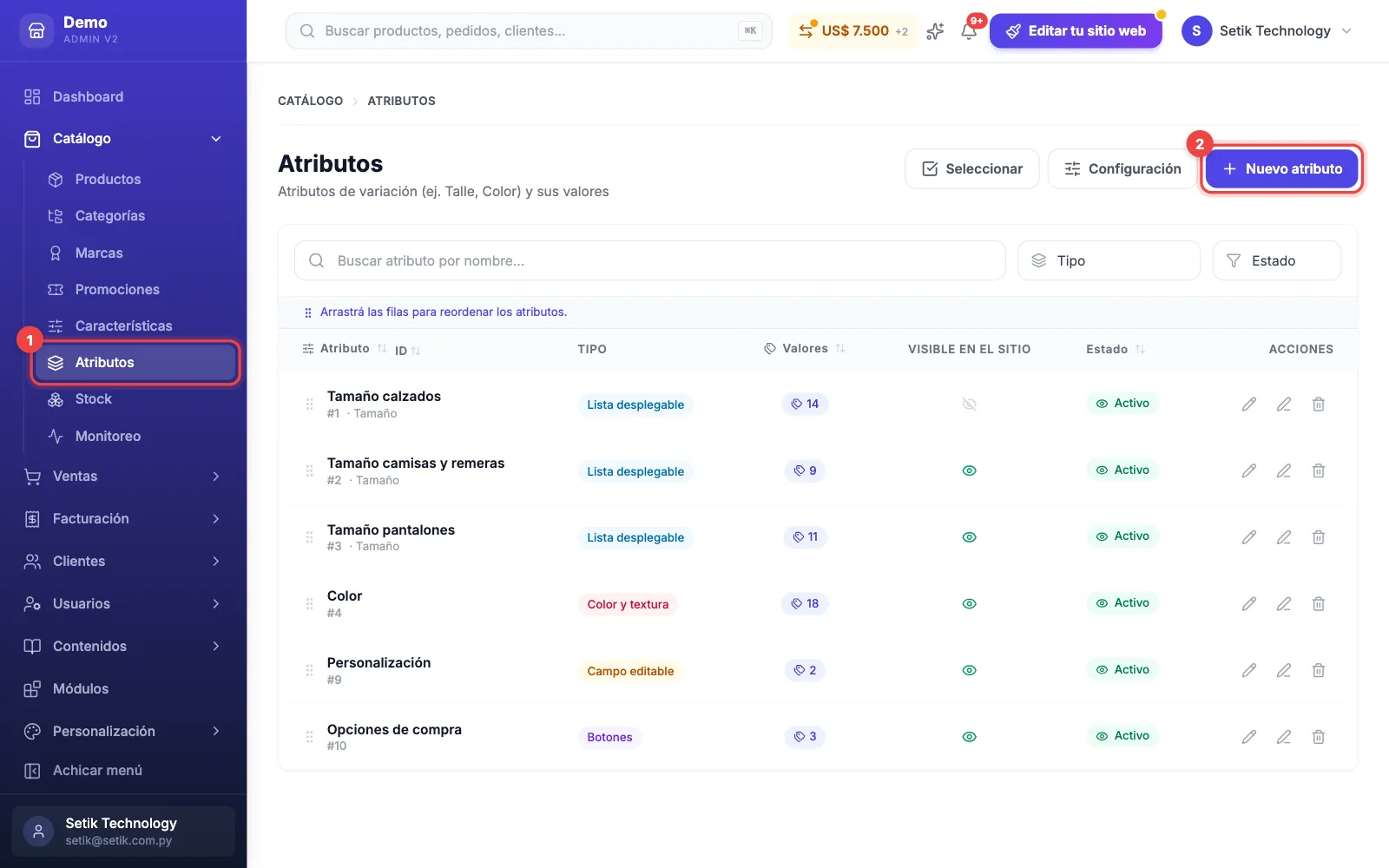The height and width of the screenshot is (868, 1389).
Task: Open the Dashboard page
Action: 123,97
